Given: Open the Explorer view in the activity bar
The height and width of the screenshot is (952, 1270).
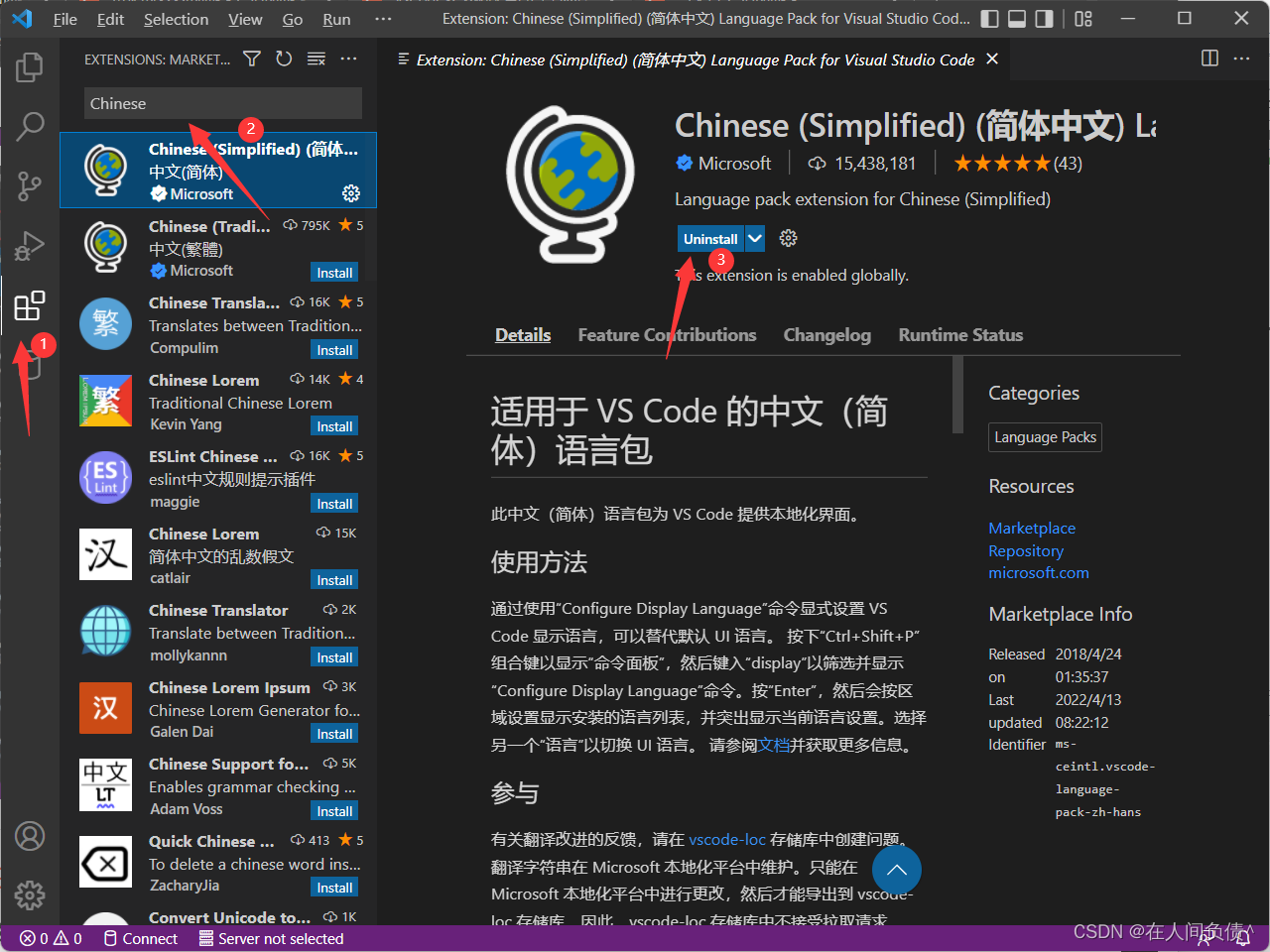Looking at the screenshot, I should 30,66.
